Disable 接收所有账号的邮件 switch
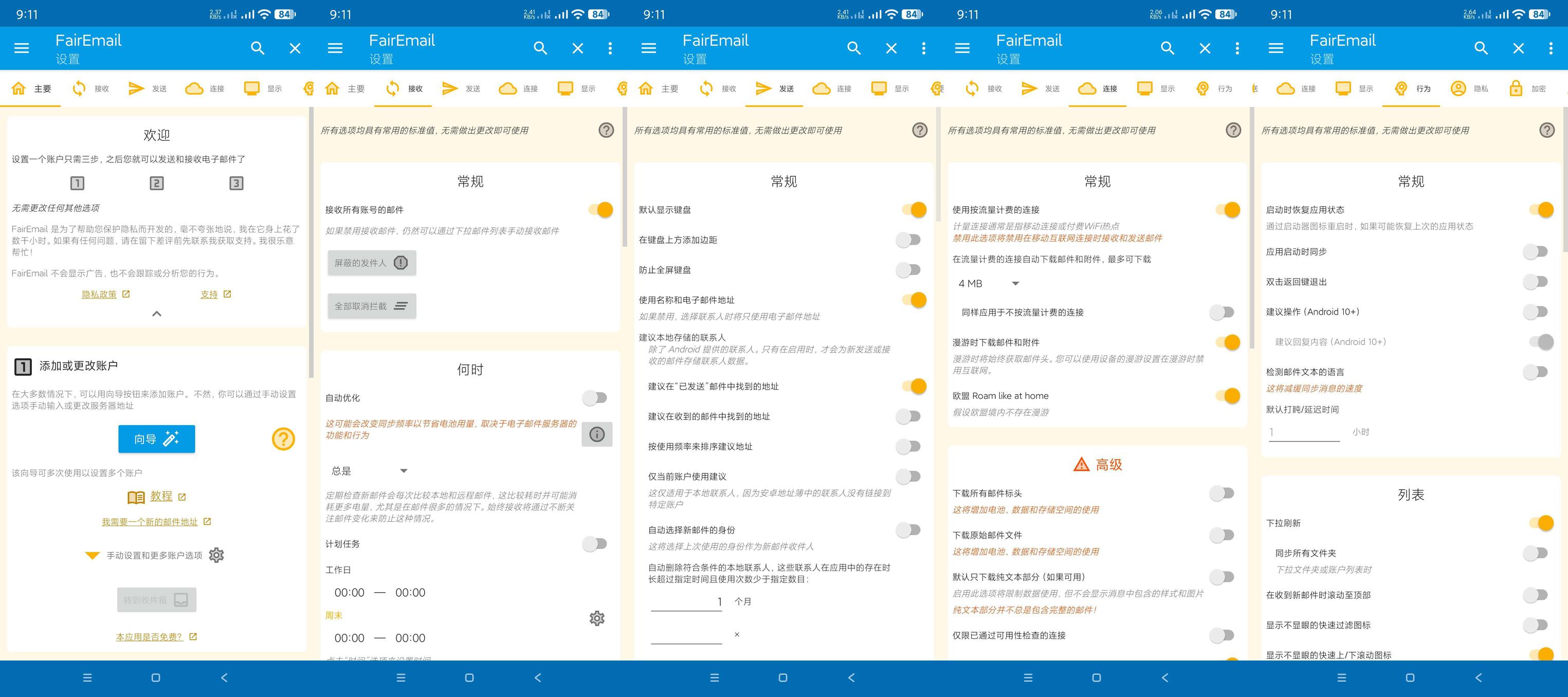 click(600, 209)
